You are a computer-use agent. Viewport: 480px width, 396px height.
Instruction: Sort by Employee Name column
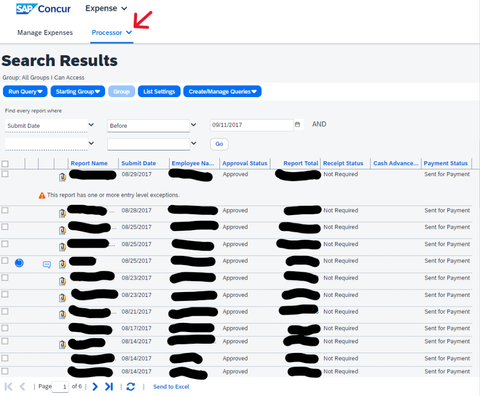(193, 163)
